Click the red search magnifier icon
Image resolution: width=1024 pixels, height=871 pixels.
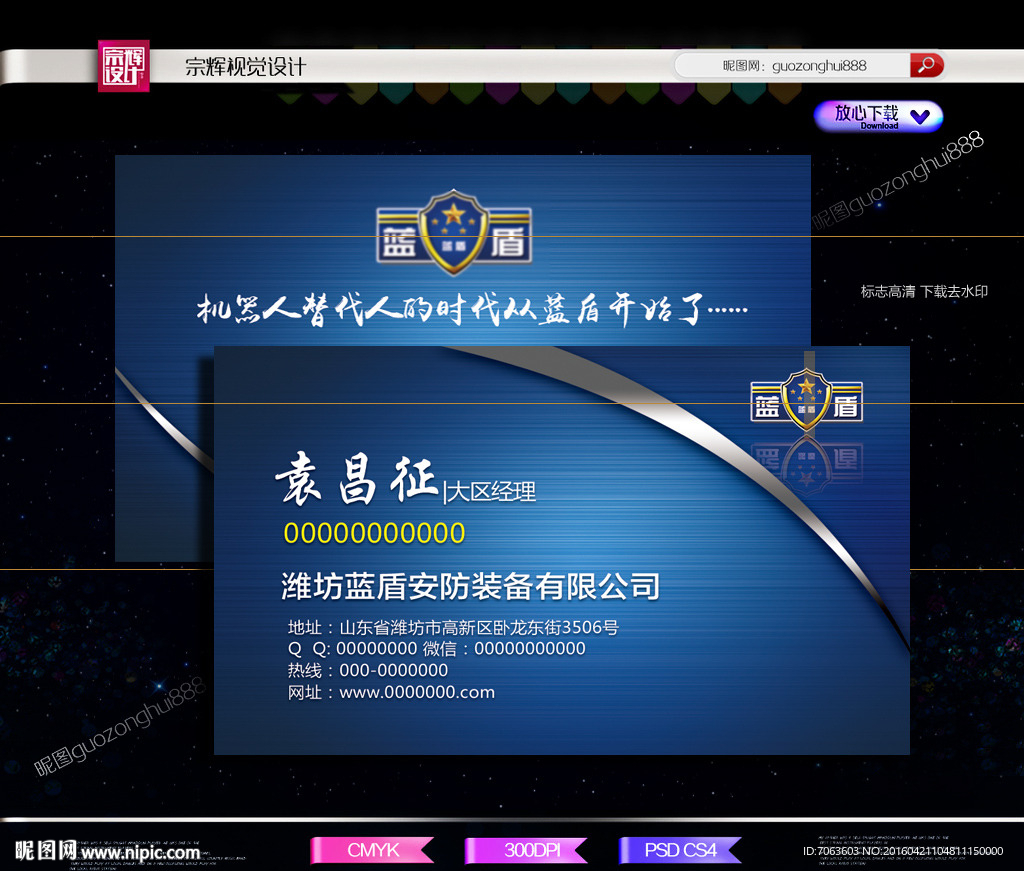927,65
